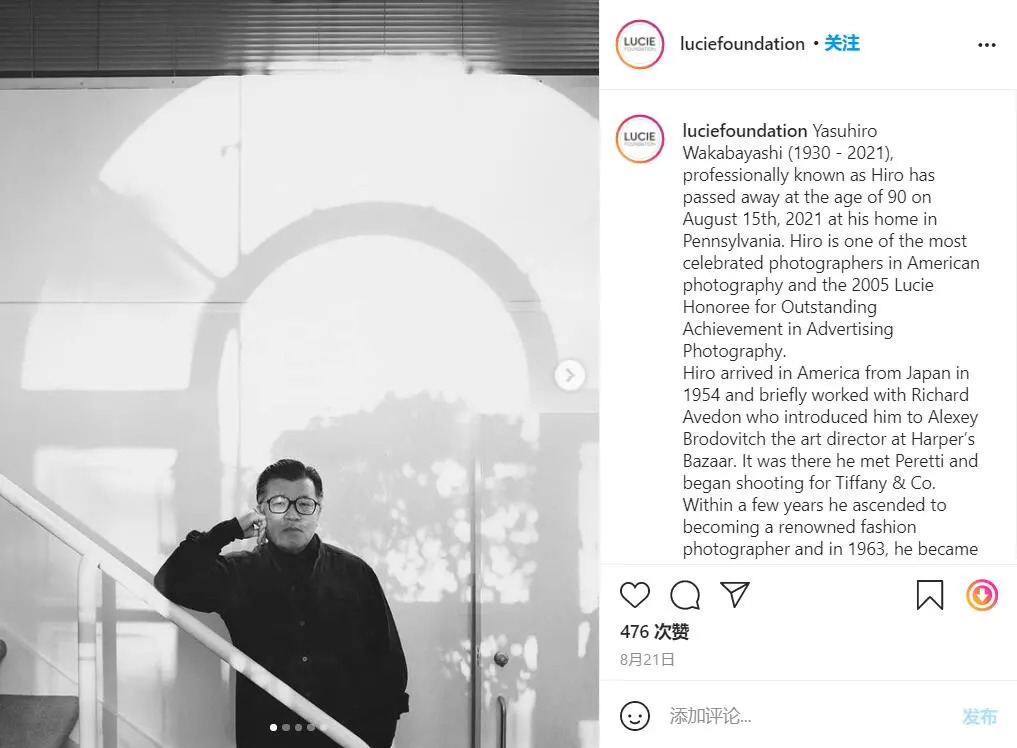Save post with bookmark icon
The image size is (1017, 748).
pyautogui.click(x=929, y=595)
